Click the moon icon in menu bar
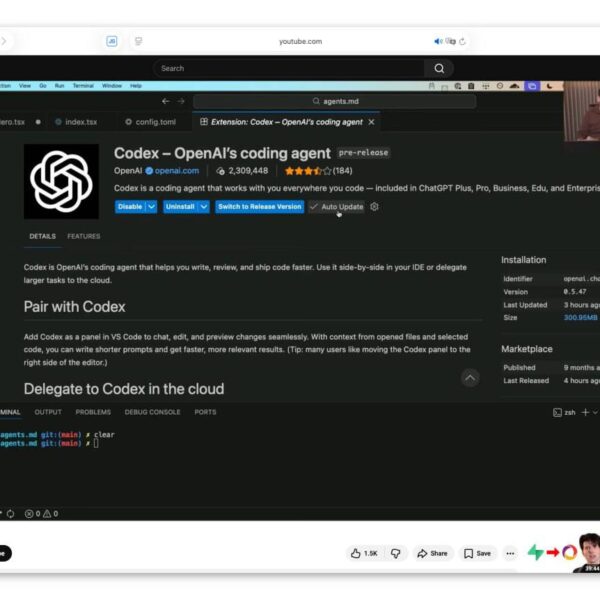 [550, 86]
